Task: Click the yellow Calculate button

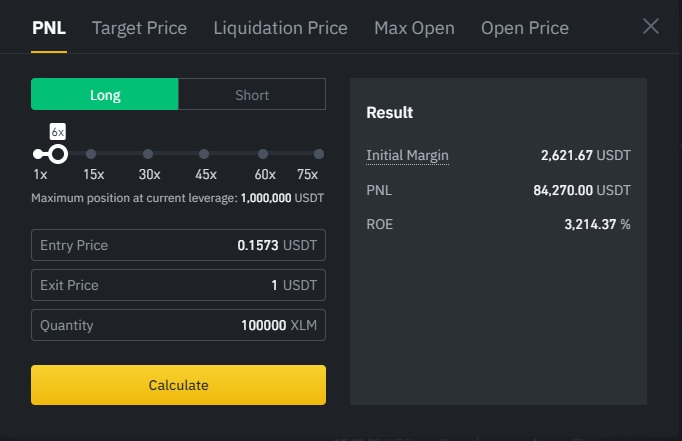Action: tap(178, 385)
